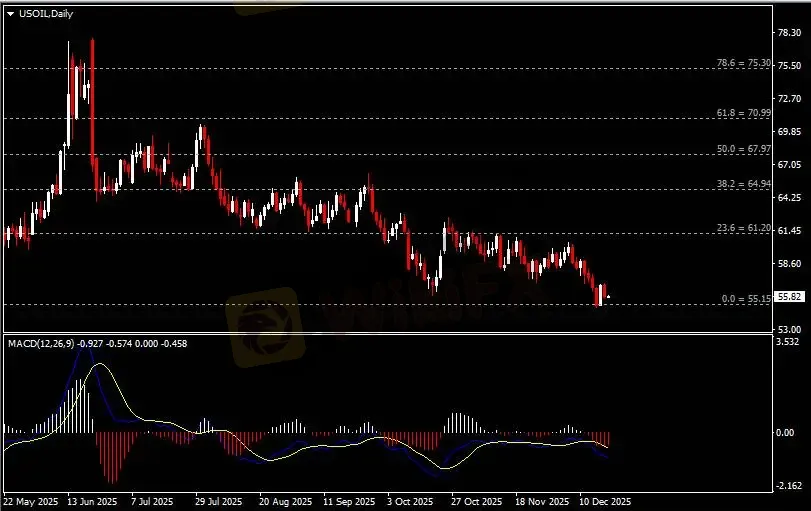Select the 23.6 = 61.20 Fibonacci label
The height and width of the screenshot is (511, 811).
click(x=743, y=228)
